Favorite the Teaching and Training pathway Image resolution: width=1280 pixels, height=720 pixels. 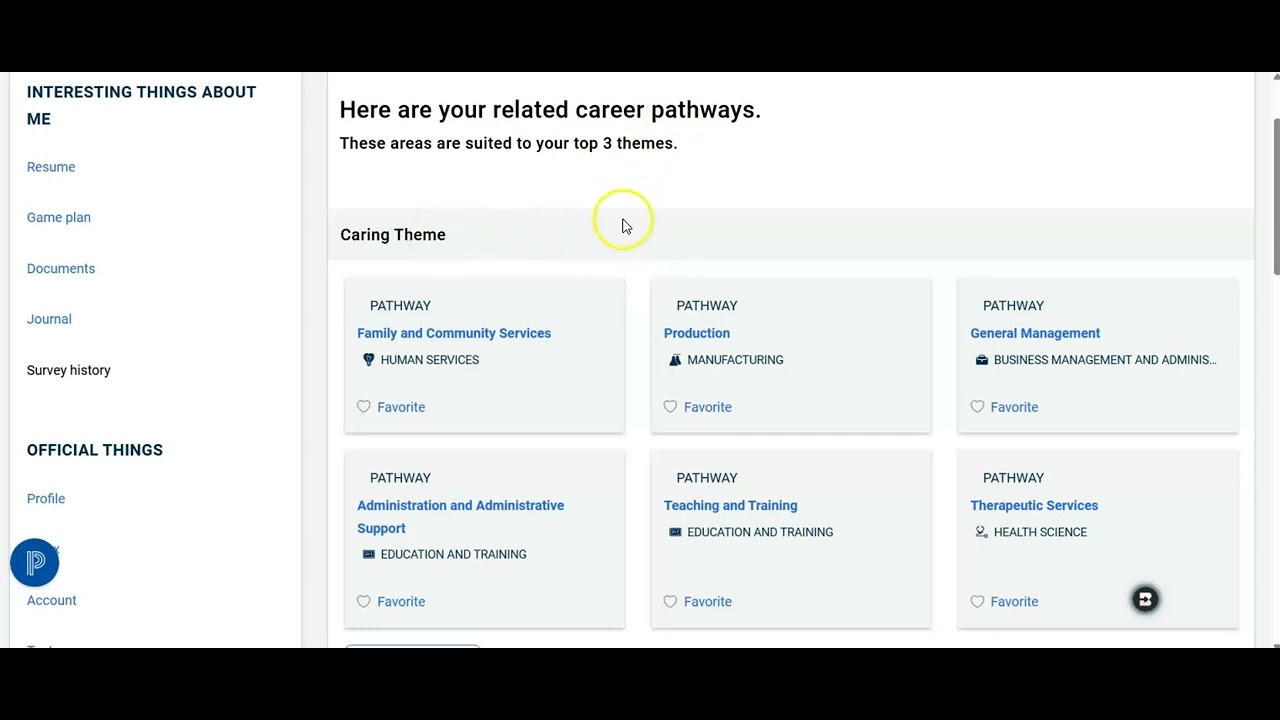(x=698, y=601)
